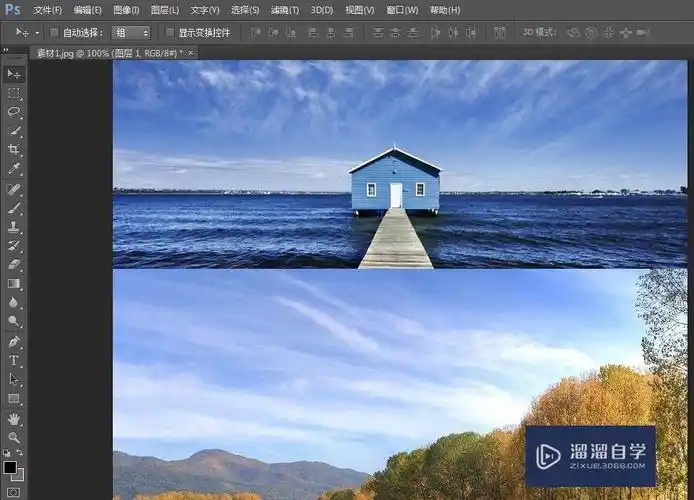The image size is (694, 500).
Task: Toggle Quick Mask mode at toolbox bottom
Action: click(13, 491)
